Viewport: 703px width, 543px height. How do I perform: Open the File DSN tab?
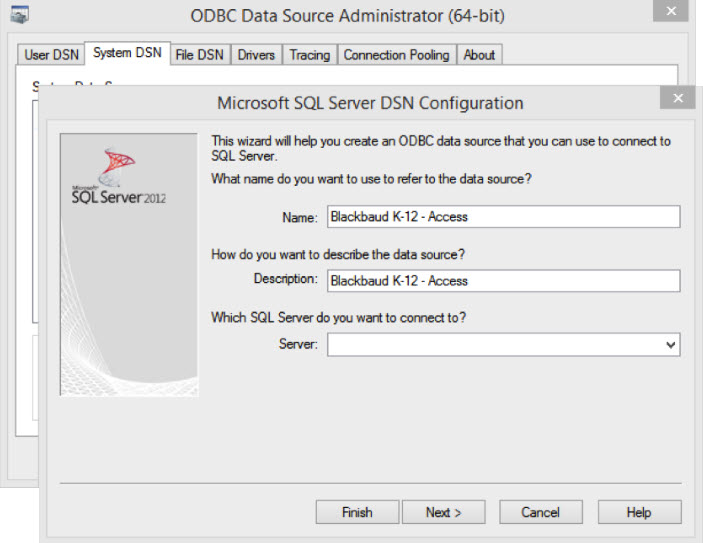(x=200, y=55)
